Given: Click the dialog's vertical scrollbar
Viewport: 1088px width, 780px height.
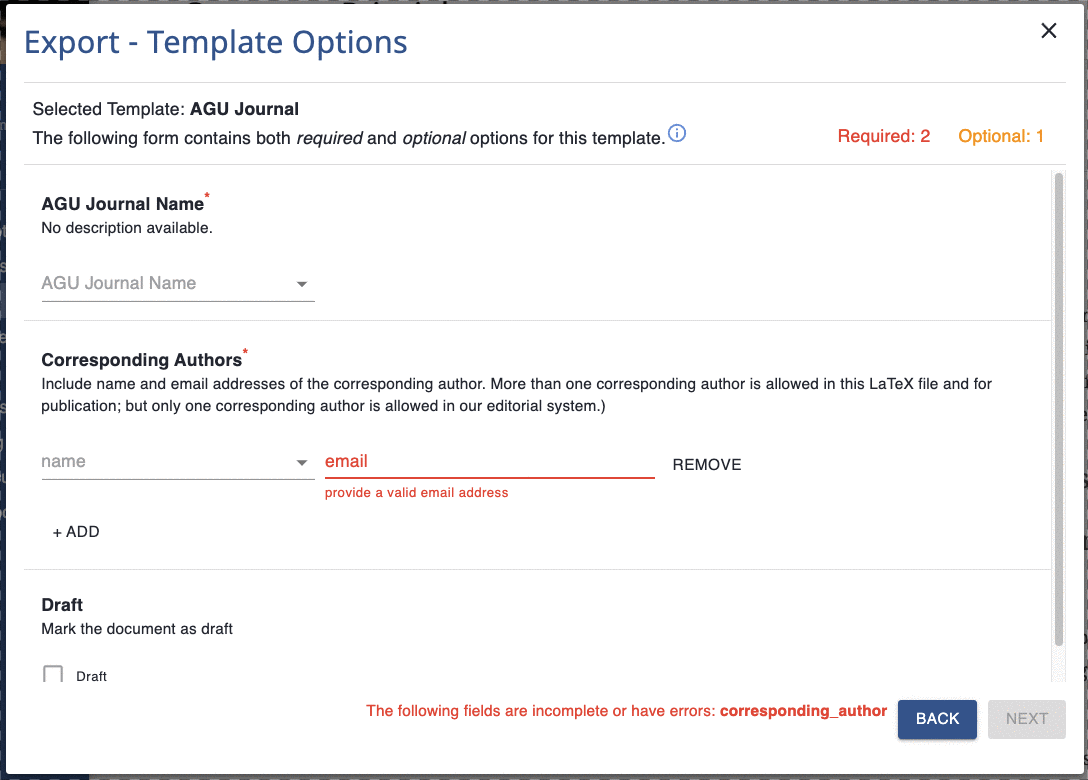Looking at the screenshot, I should pyautogui.click(x=1058, y=409).
